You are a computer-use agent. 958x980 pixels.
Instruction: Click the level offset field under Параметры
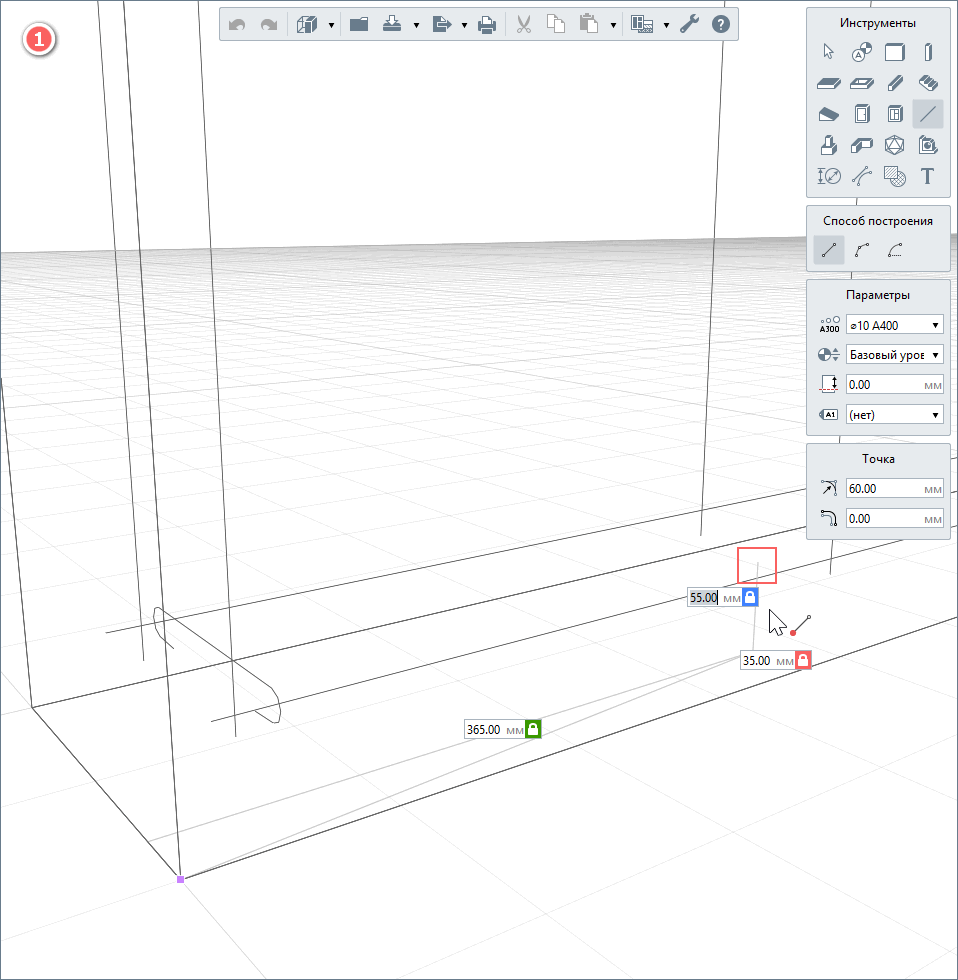(894, 385)
